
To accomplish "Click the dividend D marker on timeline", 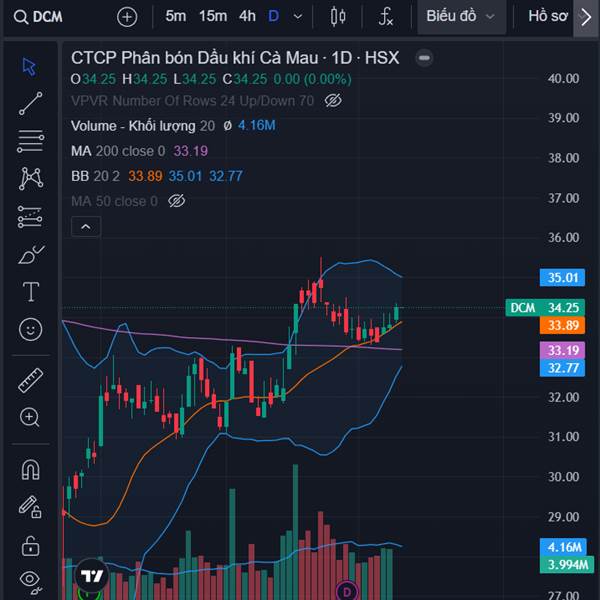I will point(347,590).
